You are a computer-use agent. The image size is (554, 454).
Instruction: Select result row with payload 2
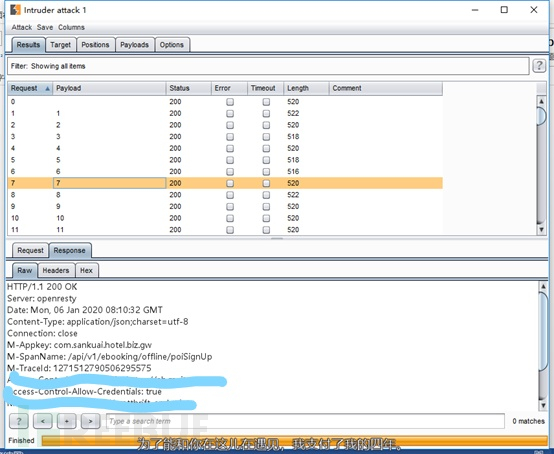point(225,125)
